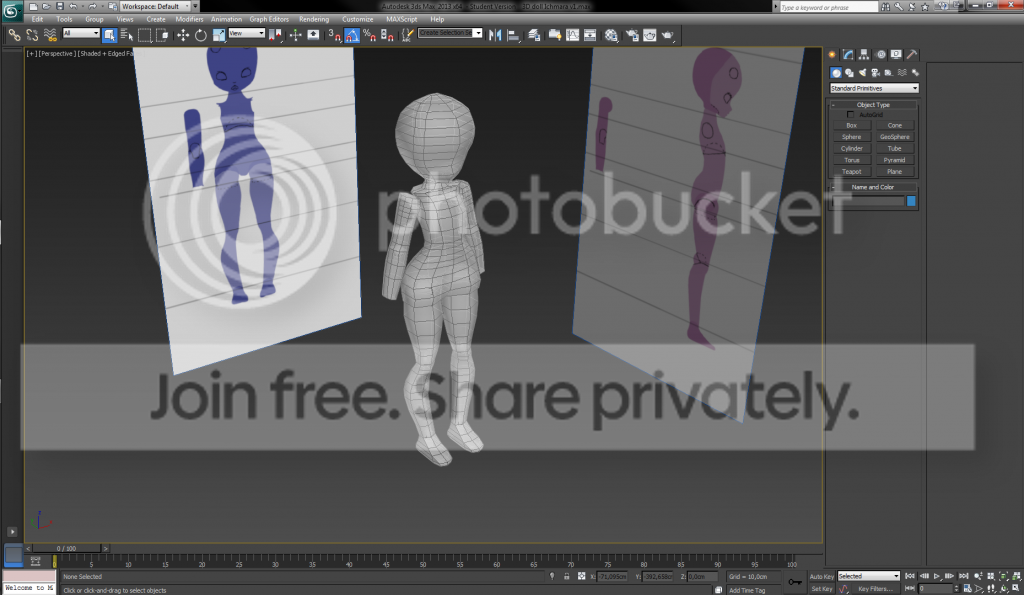Click the Mirror tool icon
Screen dimensions: 1024x595
coord(495,35)
